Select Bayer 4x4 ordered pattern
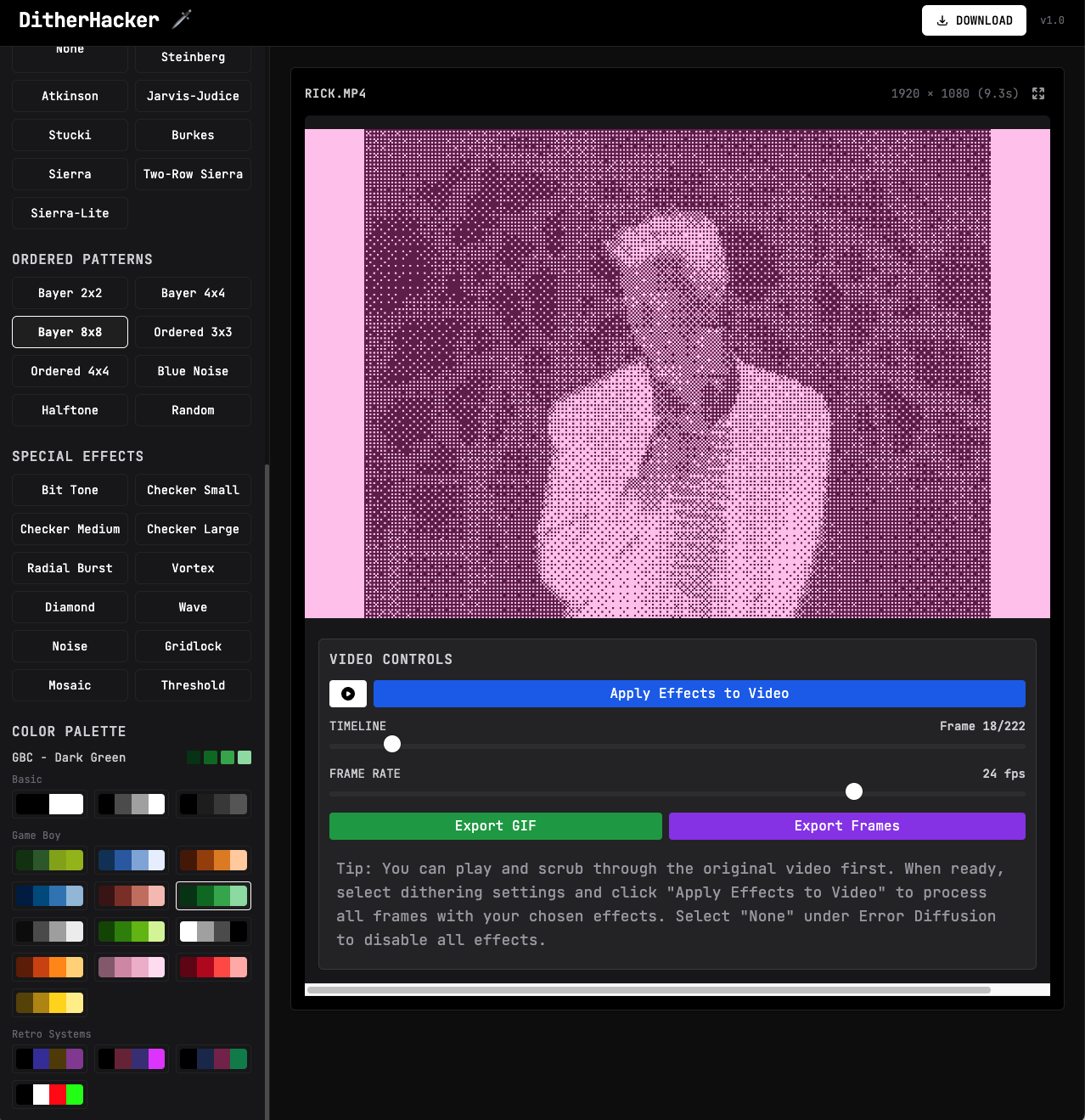Image resolution: width=1085 pixels, height=1120 pixels. point(193,293)
